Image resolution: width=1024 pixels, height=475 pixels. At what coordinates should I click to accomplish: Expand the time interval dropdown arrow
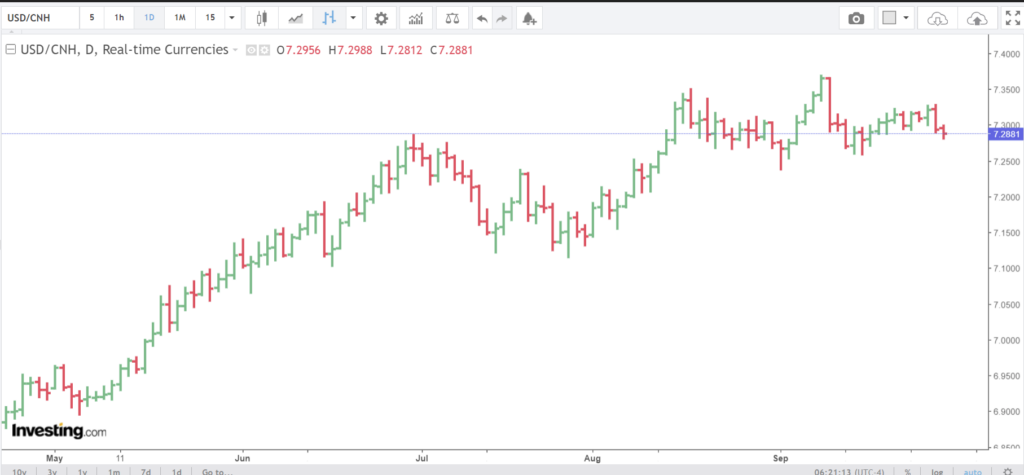click(232, 18)
